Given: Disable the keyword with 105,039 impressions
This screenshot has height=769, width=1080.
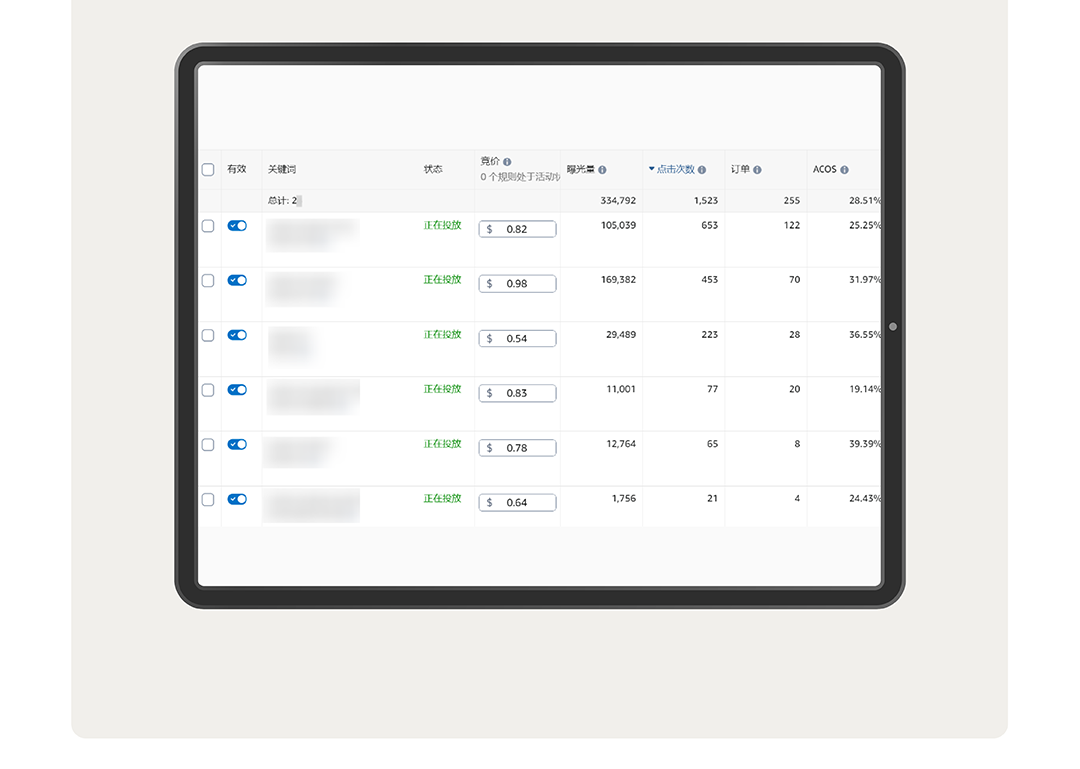Looking at the screenshot, I should [x=237, y=226].
